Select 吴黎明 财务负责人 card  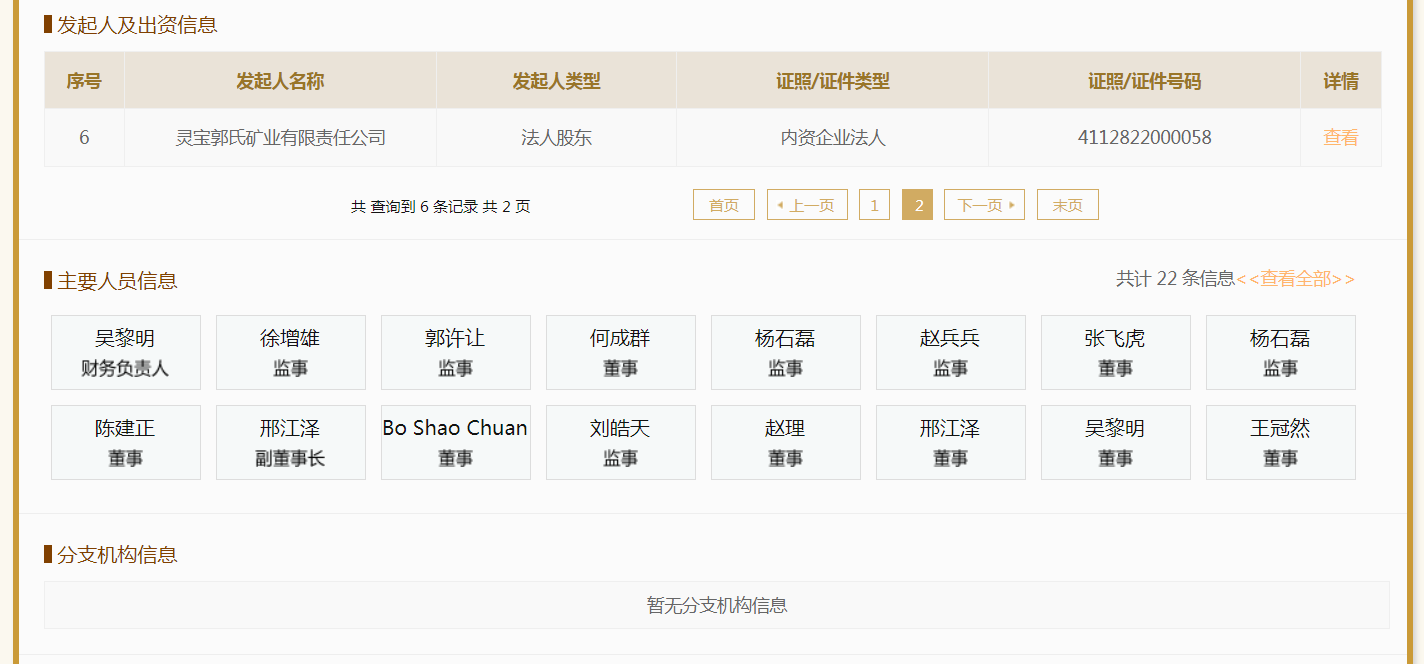coord(126,352)
